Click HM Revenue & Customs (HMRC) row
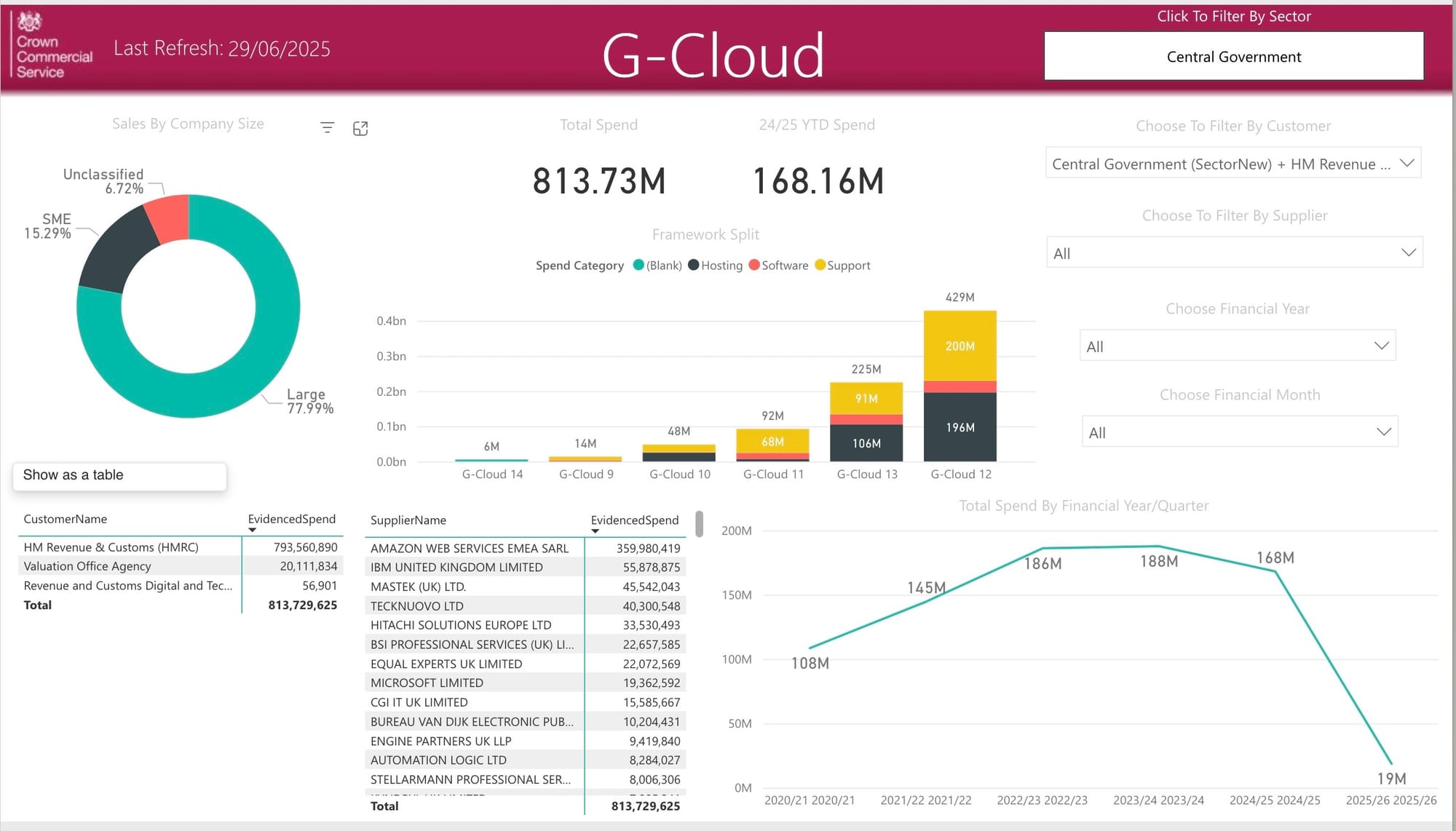 coord(111,547)
